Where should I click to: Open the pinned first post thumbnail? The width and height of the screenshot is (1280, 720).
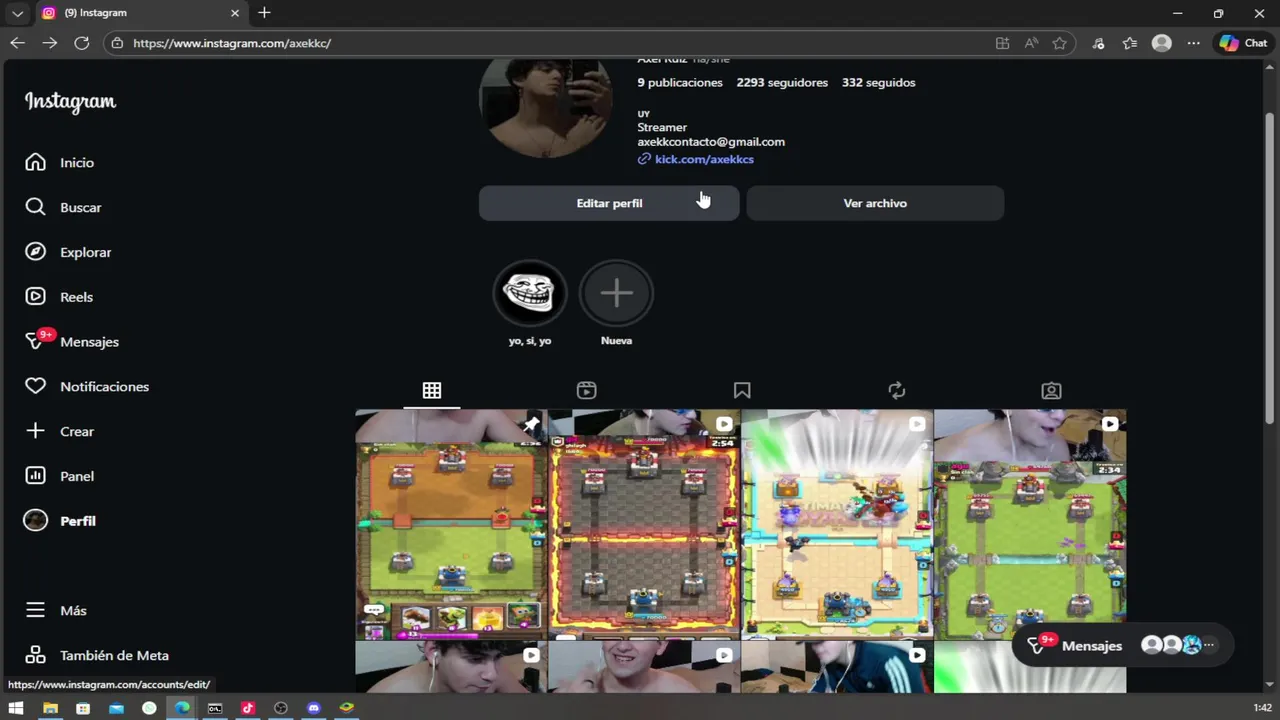click(x=451, y=524)
